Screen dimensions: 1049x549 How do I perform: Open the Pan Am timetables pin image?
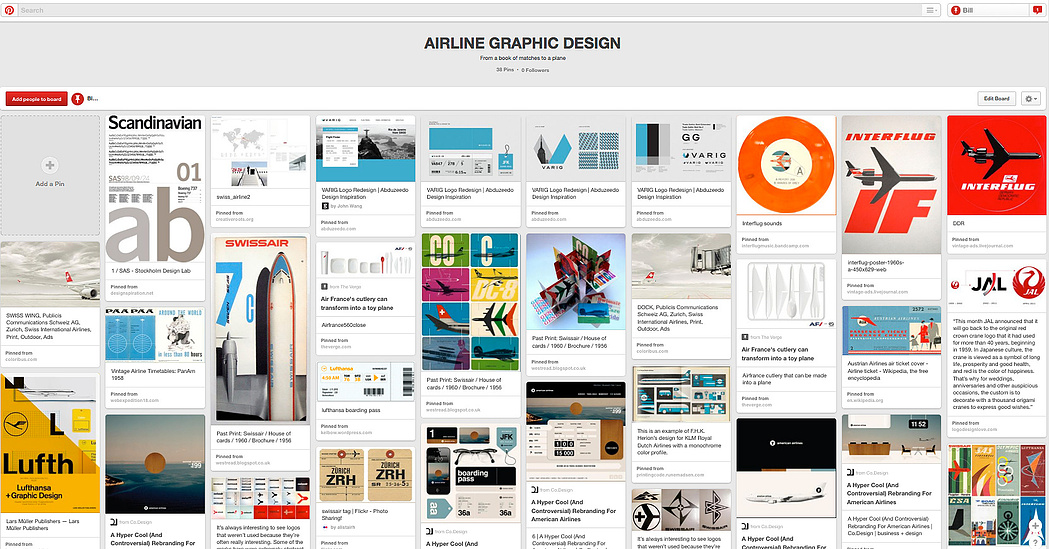pos(155,334)
